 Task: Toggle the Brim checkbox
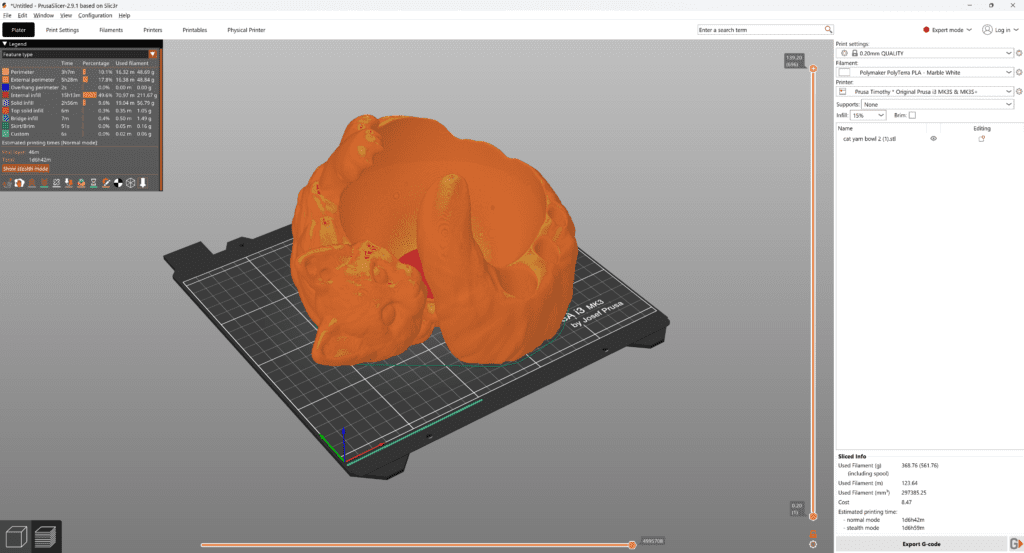(x=912, y=115)
